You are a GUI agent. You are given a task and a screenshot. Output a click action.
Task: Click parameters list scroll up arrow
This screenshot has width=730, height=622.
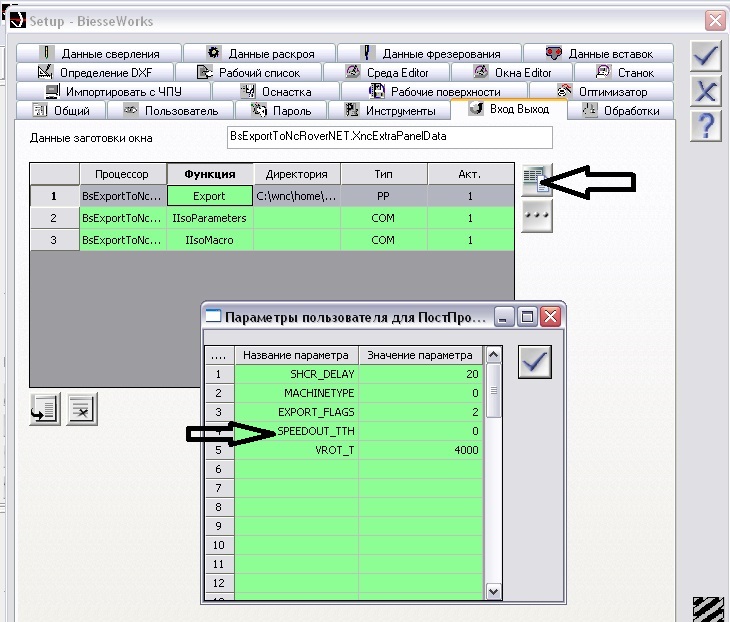tap(493, 355)
